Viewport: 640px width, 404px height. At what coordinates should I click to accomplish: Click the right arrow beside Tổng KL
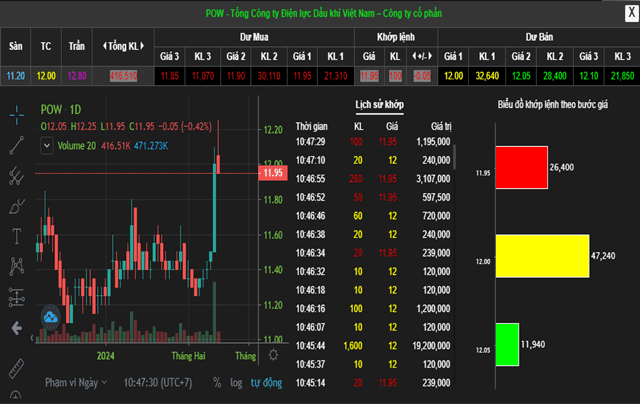(142, 46)
